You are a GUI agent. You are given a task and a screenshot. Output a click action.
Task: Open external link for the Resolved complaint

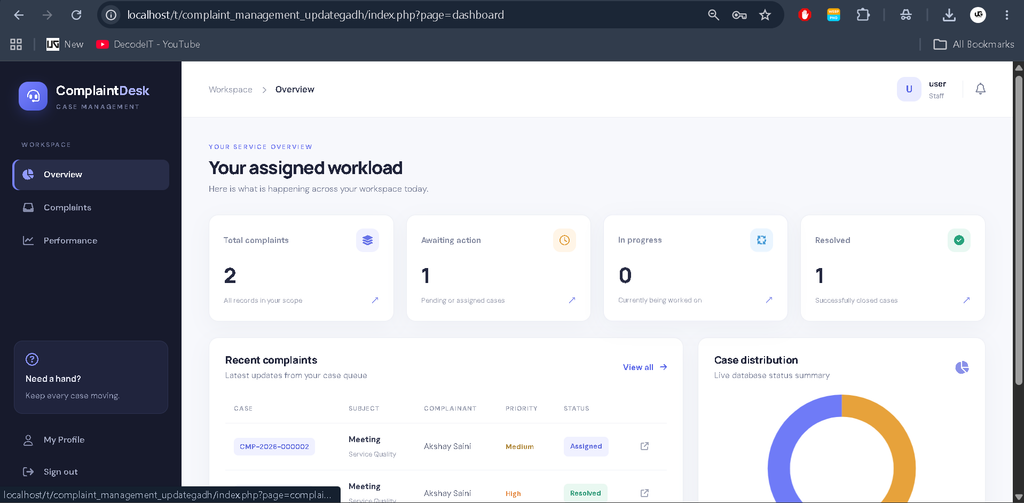[645, 493]
